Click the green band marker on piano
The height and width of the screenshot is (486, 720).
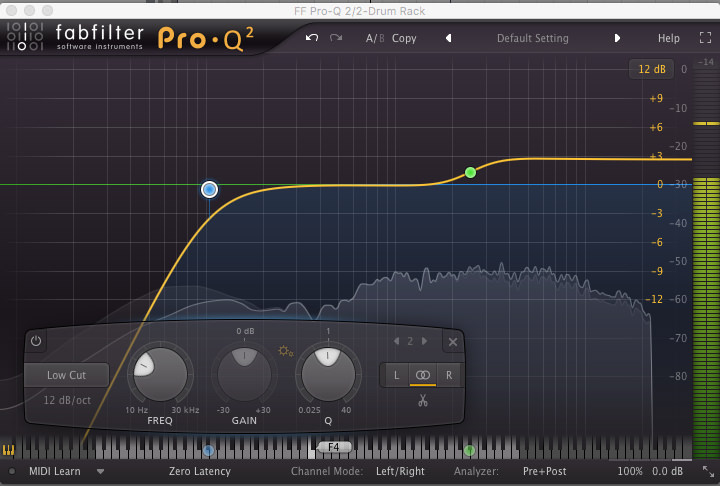[469, 450]
